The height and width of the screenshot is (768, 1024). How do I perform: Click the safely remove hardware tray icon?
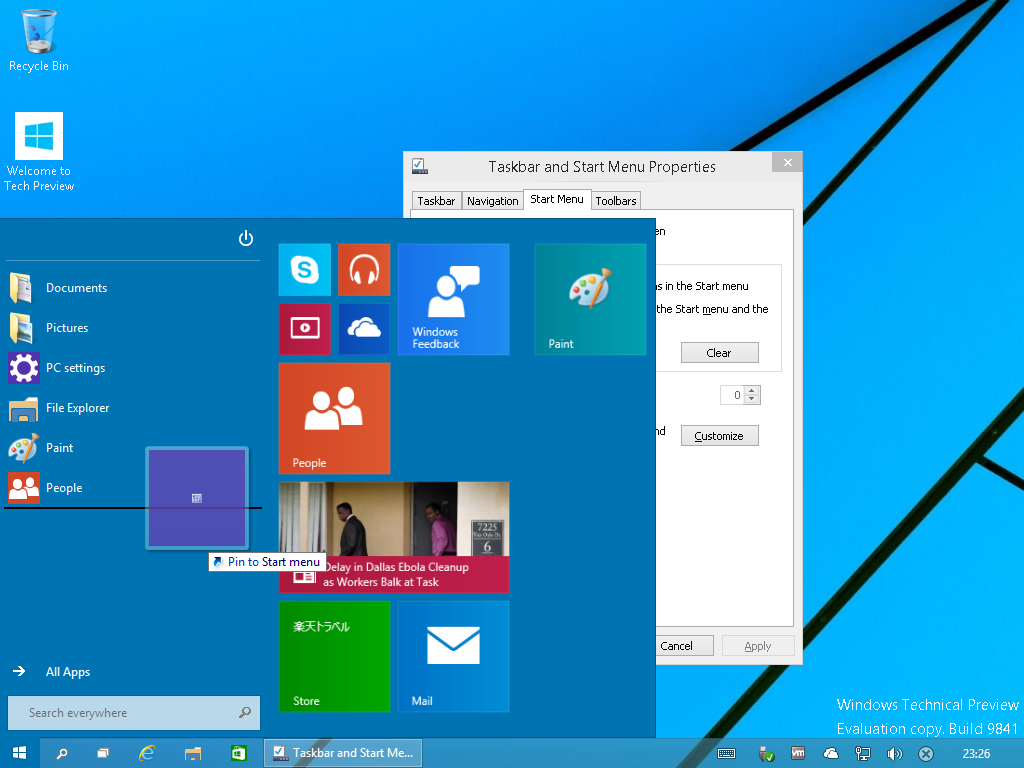pos(766,754)
